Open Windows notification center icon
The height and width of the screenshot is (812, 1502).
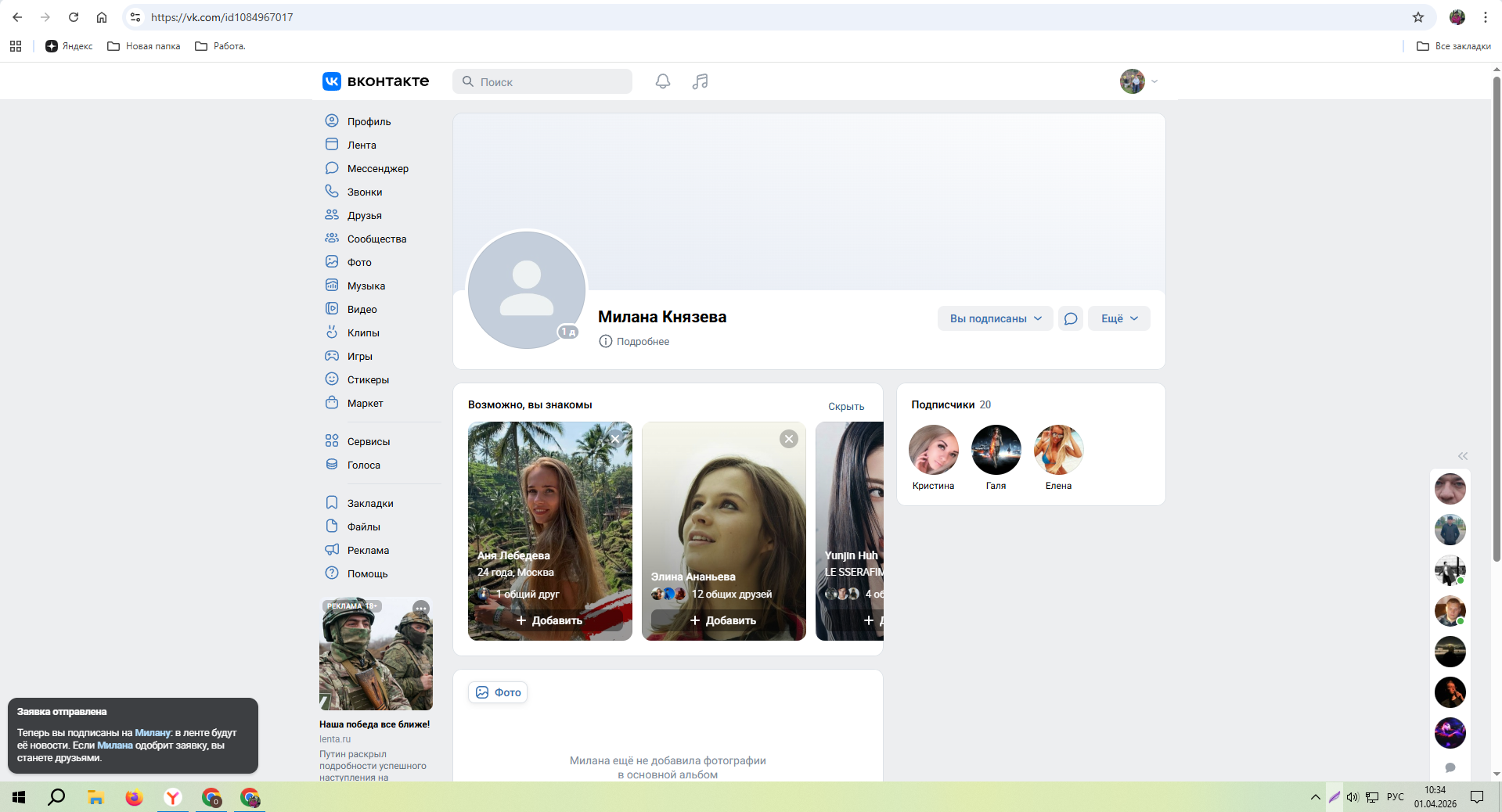(x=1477, y=797)
